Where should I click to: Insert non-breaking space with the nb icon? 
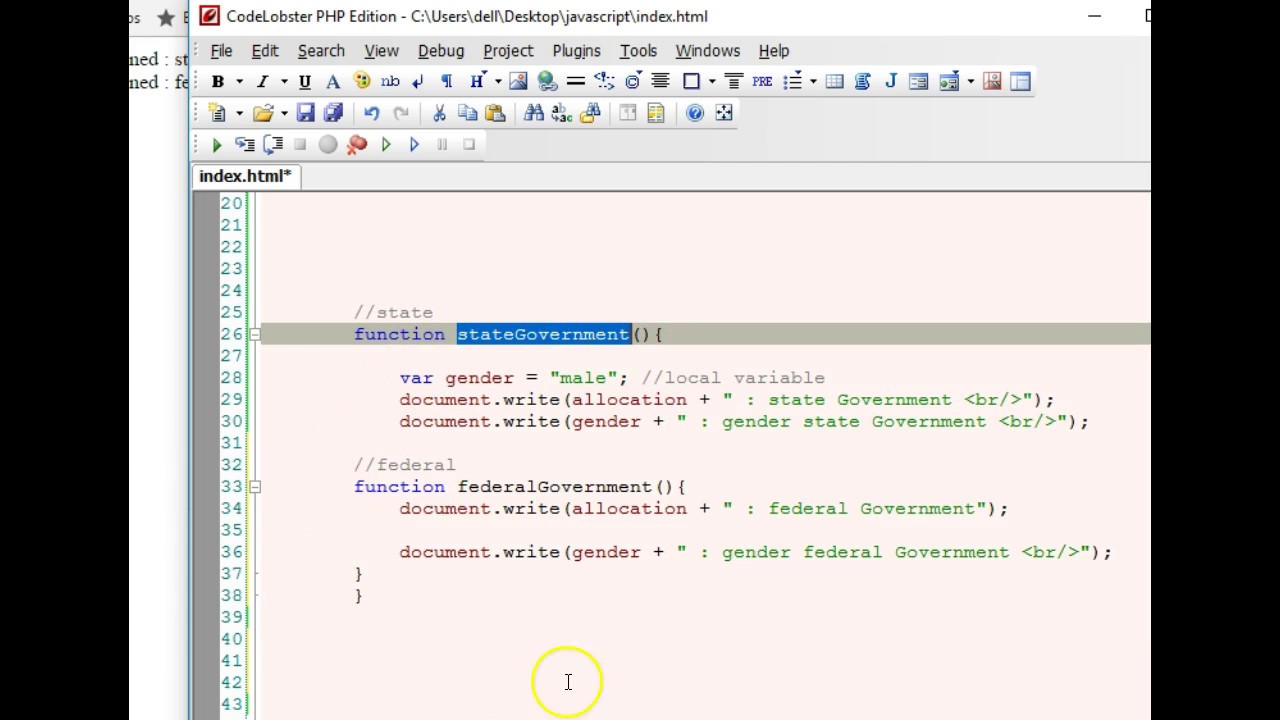pos(390,82)
